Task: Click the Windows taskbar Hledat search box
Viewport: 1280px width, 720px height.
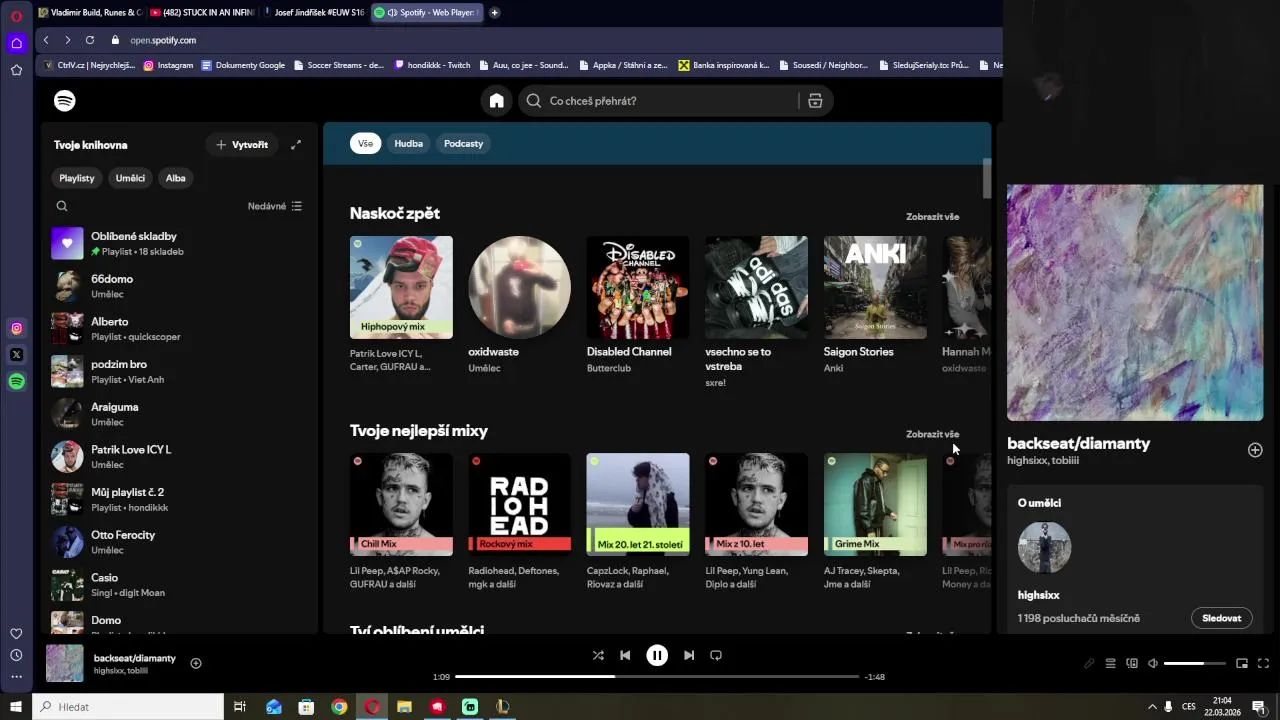Action: click(x=128, y=707)
